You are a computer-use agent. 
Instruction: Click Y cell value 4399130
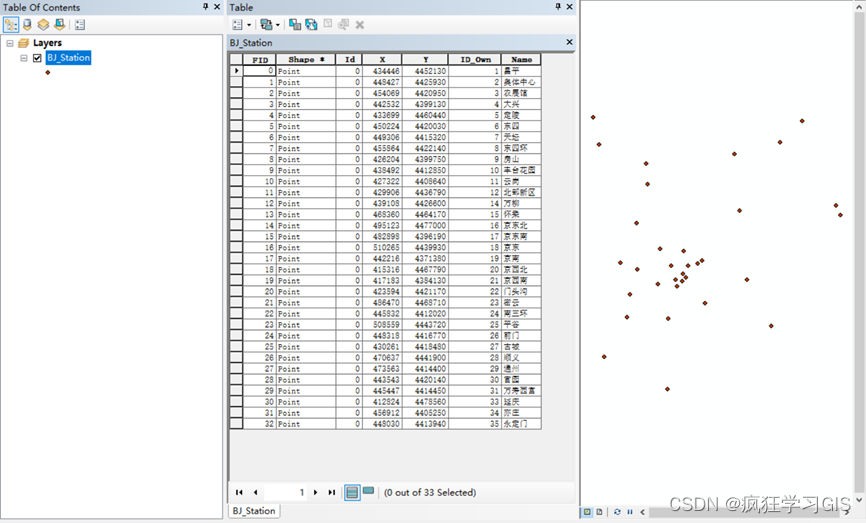425,104
